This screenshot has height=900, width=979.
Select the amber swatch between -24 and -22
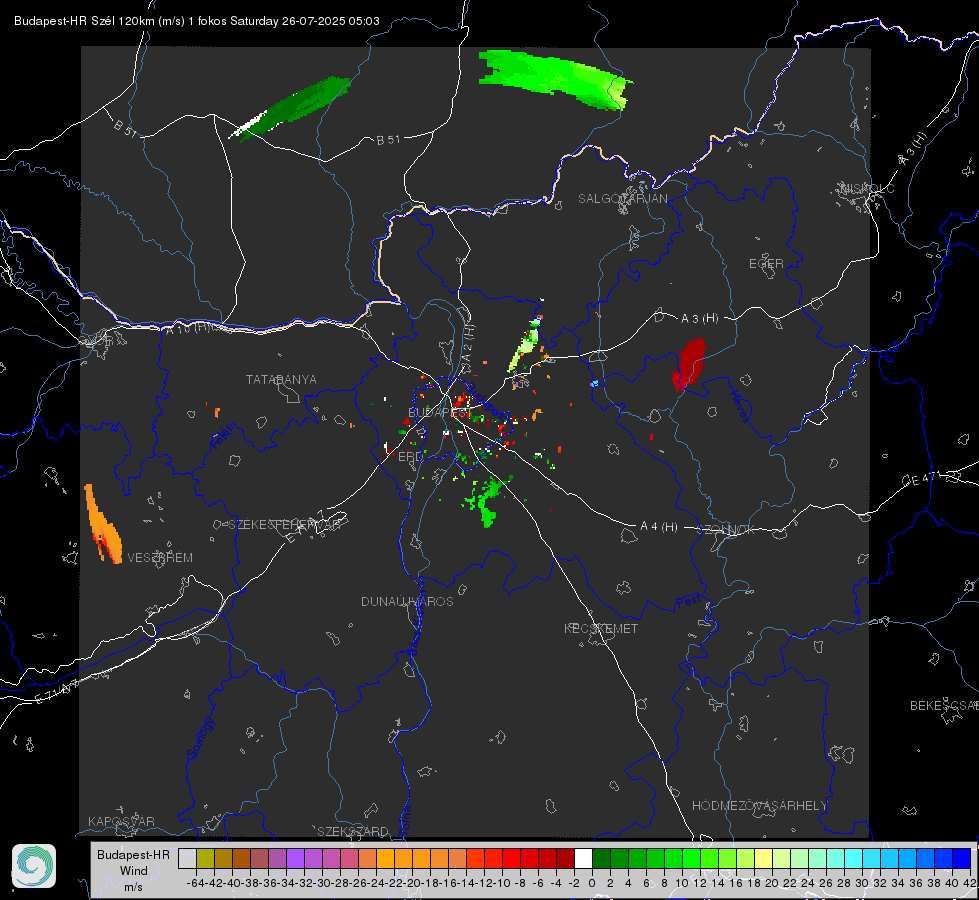pyautogui.click(x=385, y=858)
